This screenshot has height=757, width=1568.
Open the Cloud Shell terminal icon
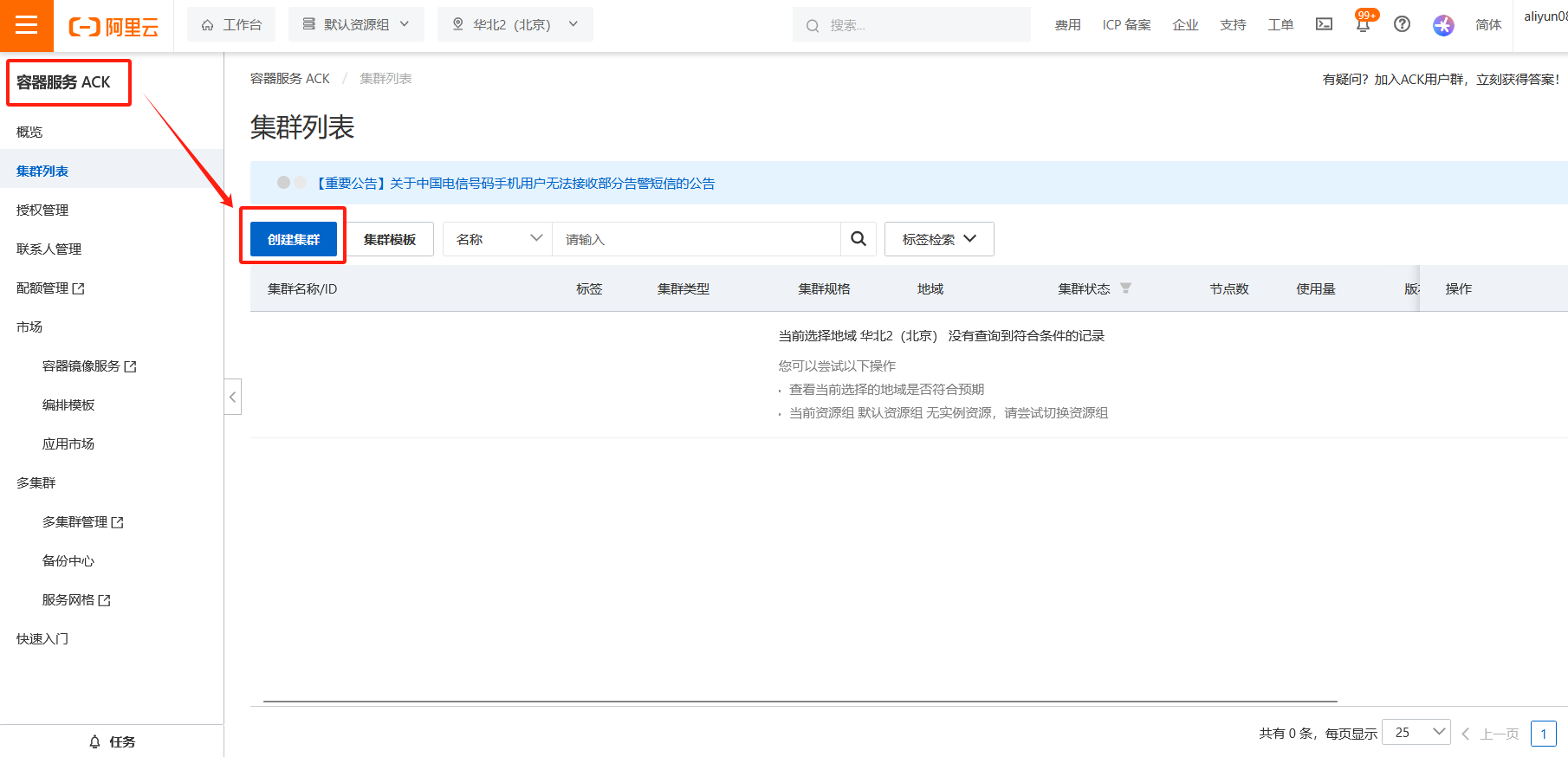point(1324,24)
